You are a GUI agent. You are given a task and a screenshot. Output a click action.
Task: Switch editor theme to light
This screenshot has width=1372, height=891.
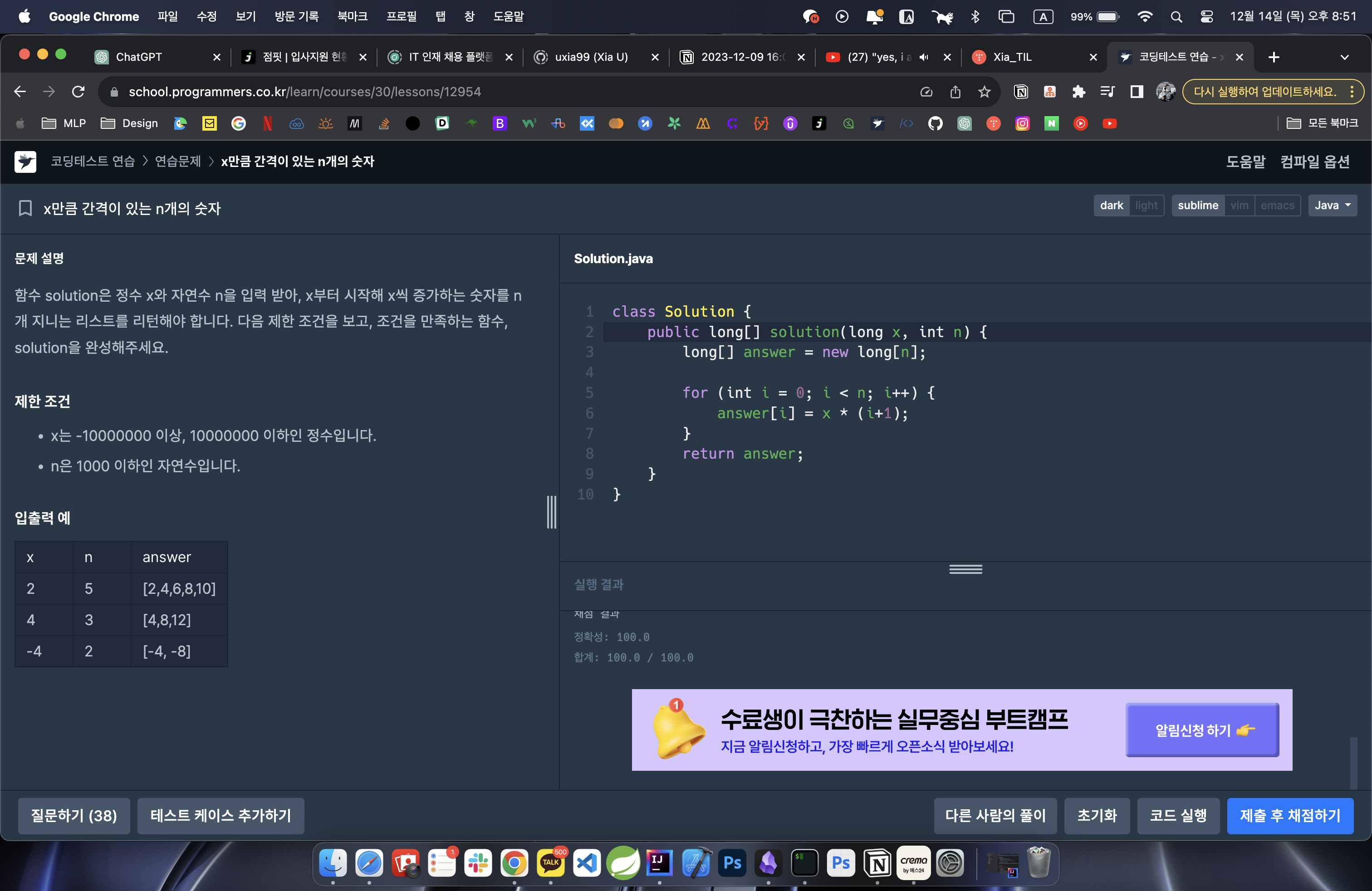click(1146, 206)
